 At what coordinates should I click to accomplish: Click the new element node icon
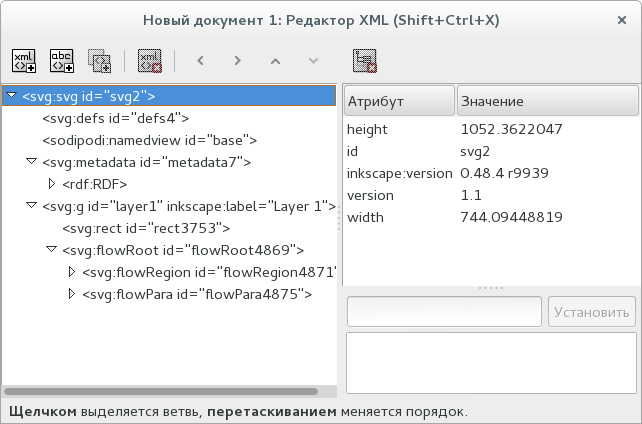24,60
